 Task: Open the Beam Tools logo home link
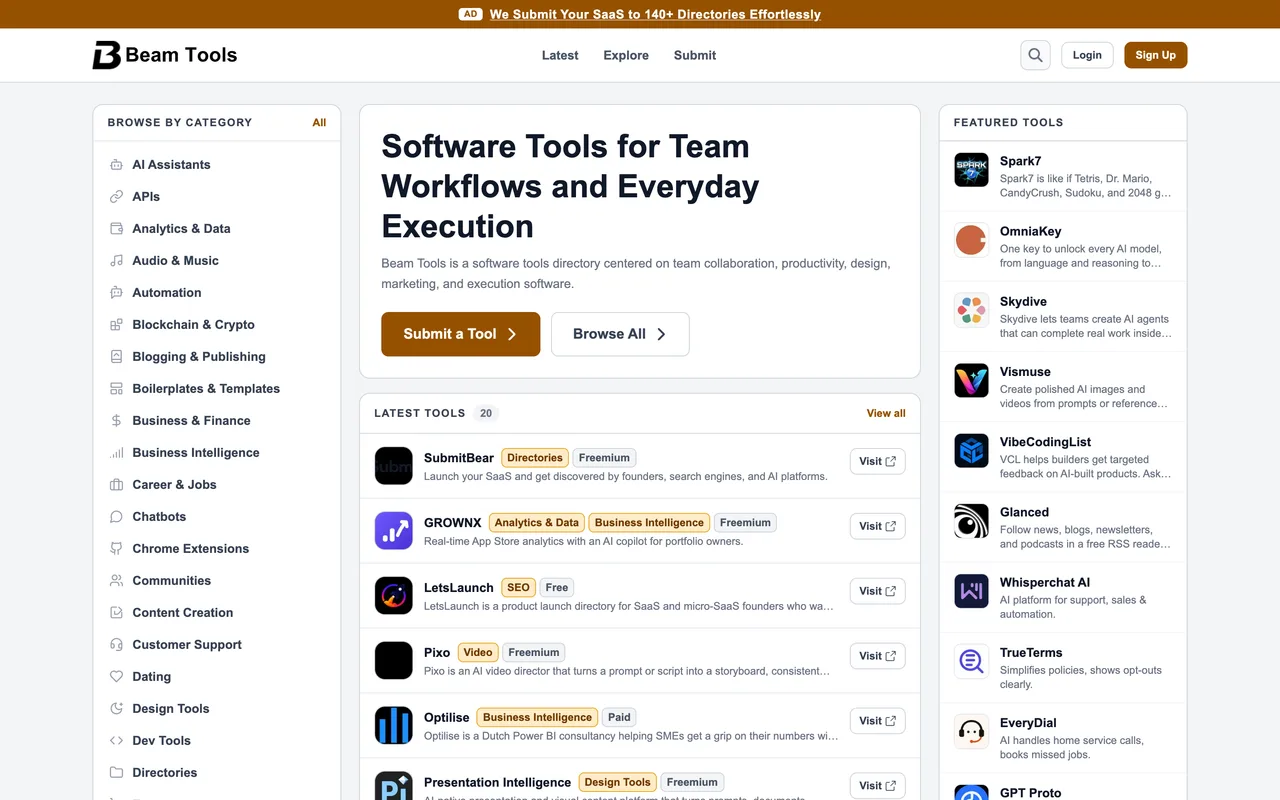click(x=165, y=55)
